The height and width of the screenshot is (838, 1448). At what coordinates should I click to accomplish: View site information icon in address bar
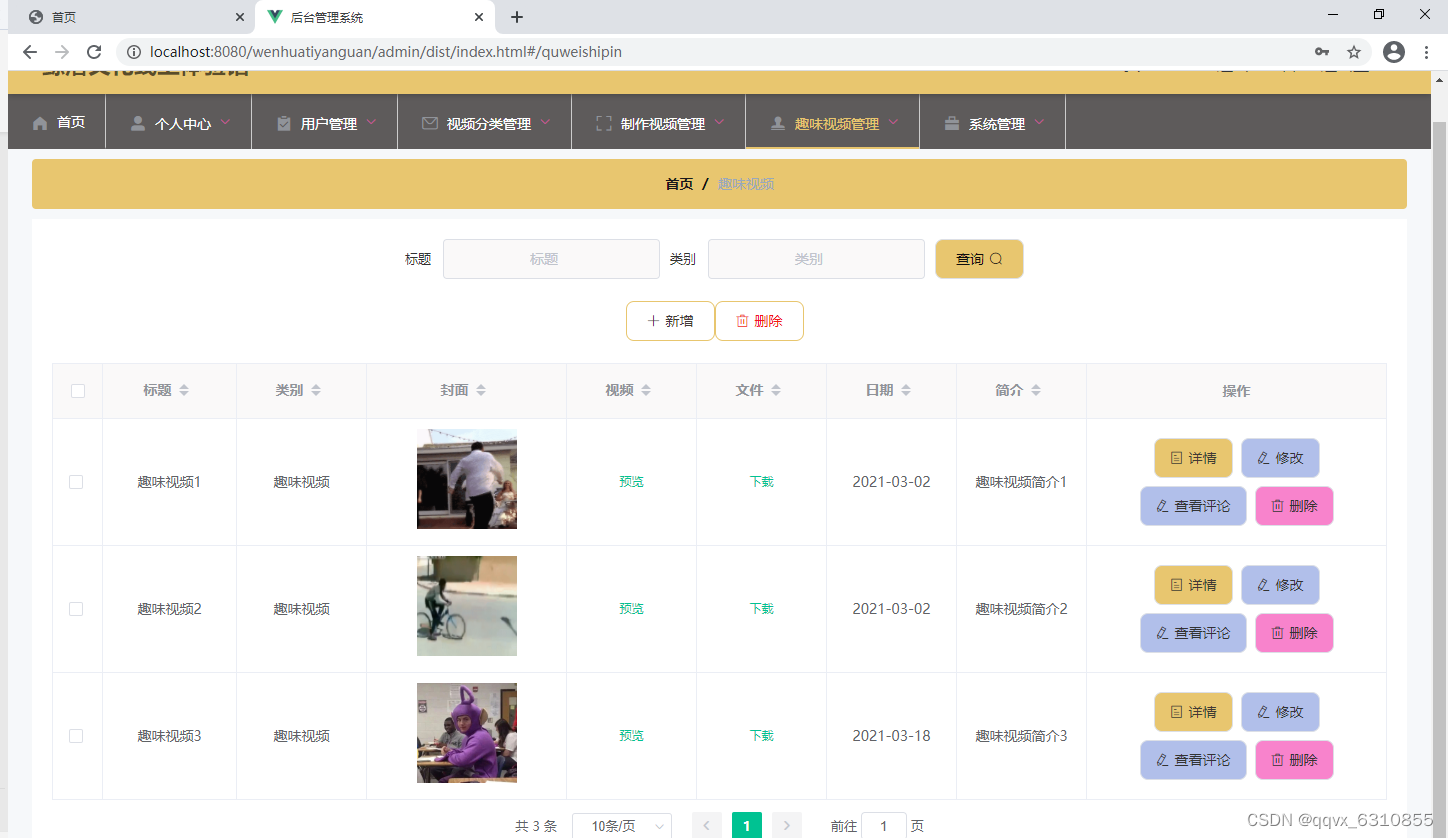134,52
